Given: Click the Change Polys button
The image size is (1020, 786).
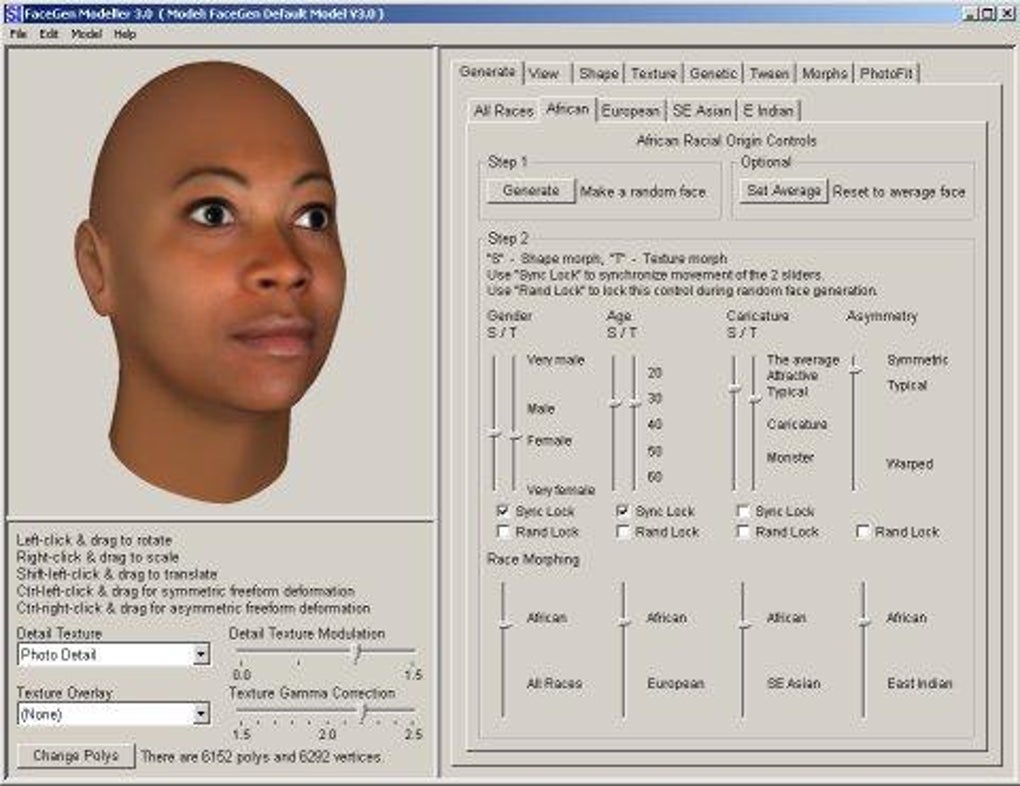Looking at the screenshot, I should pyautogui.click(x=75, y=756).
